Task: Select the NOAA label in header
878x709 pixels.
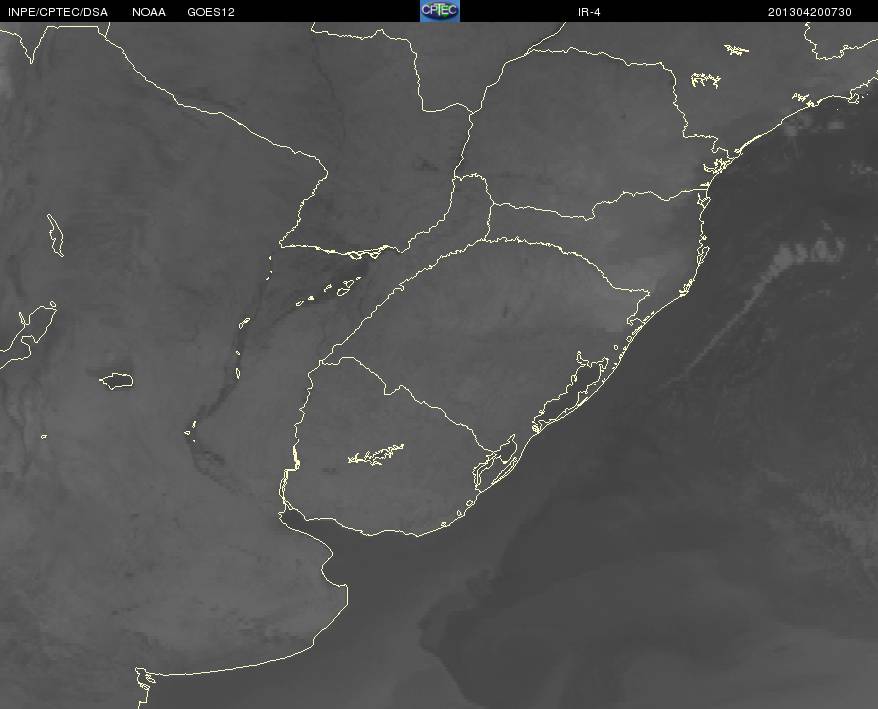Action: tap(149, 12)
